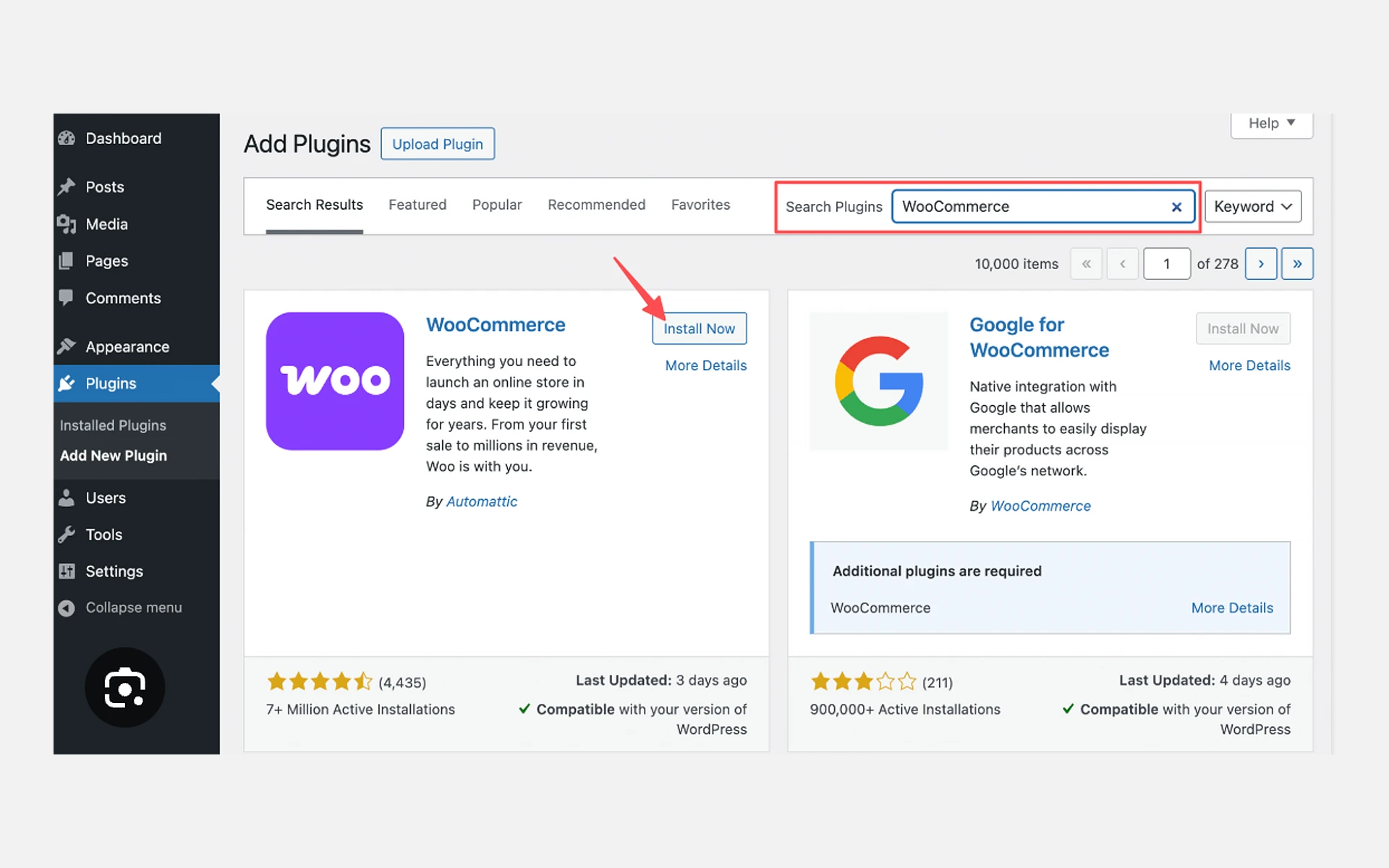This screenshot has width=1389, height=868.
Task: Click the Posts pushpin icon
Action: click(67, 187)
